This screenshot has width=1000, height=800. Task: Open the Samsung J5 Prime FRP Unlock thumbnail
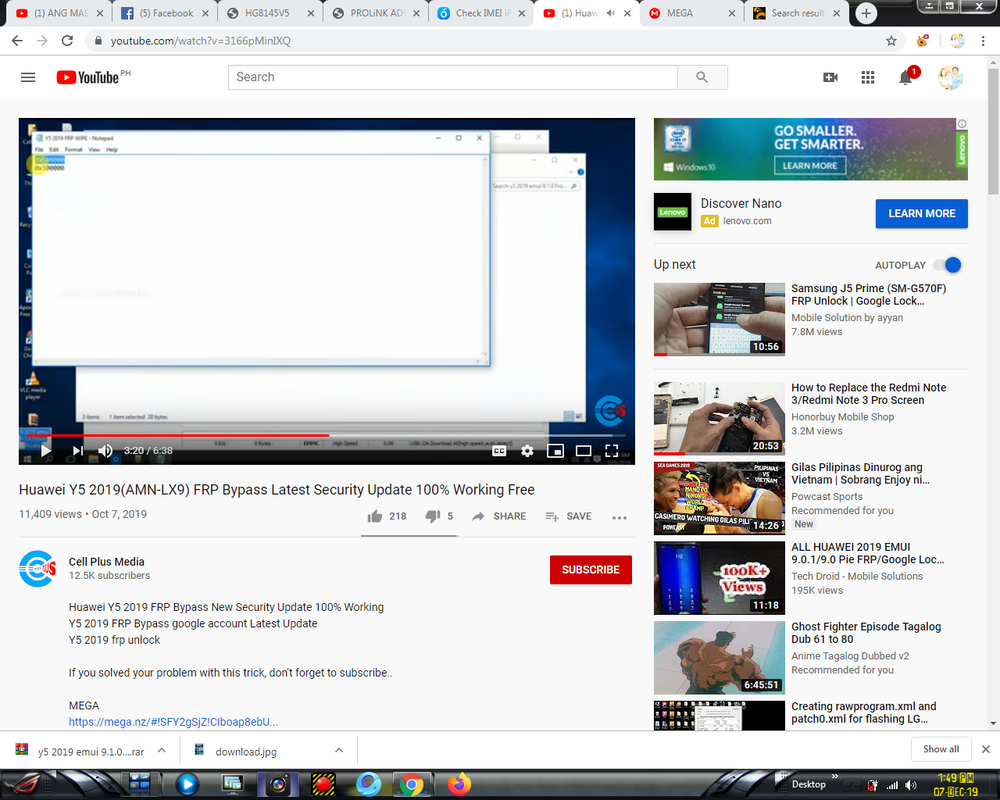(x=719, y=319)
